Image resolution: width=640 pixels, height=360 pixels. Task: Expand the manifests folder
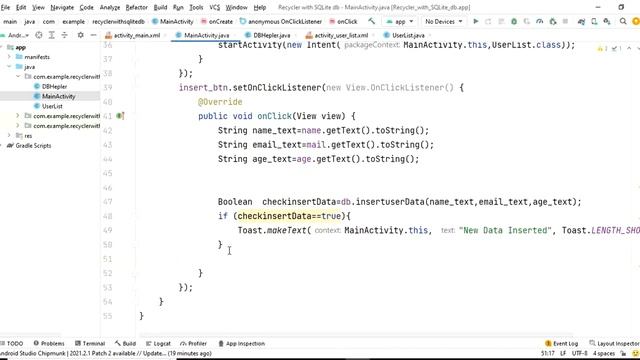click(9, 57)
